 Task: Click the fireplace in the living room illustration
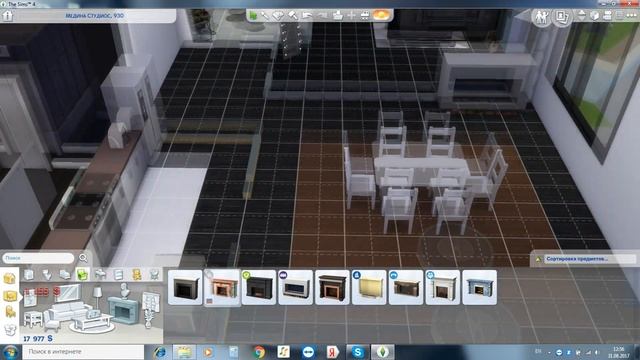pos(123,310)
